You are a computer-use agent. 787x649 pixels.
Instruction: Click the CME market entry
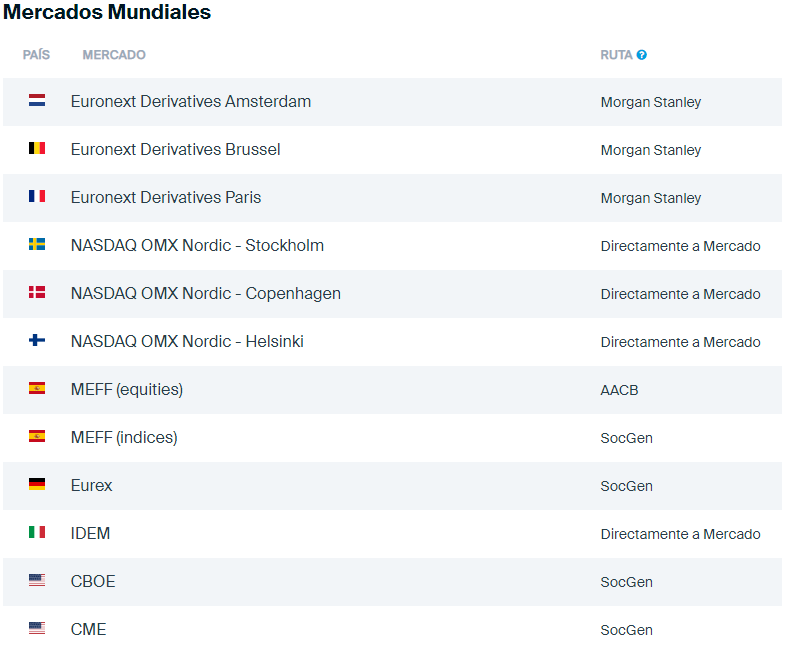coord(88,629)
